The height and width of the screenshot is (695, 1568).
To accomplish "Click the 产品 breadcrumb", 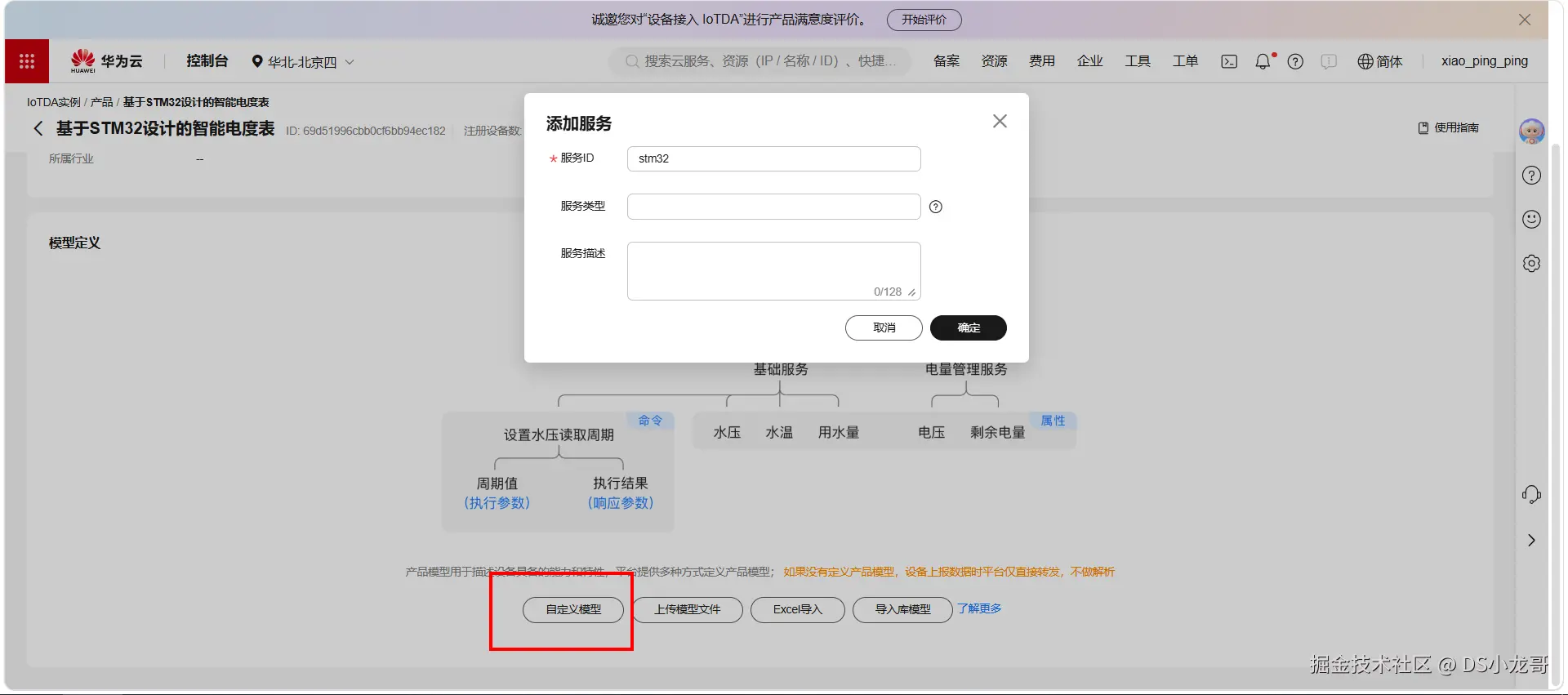I will click(x=101, y=102).
